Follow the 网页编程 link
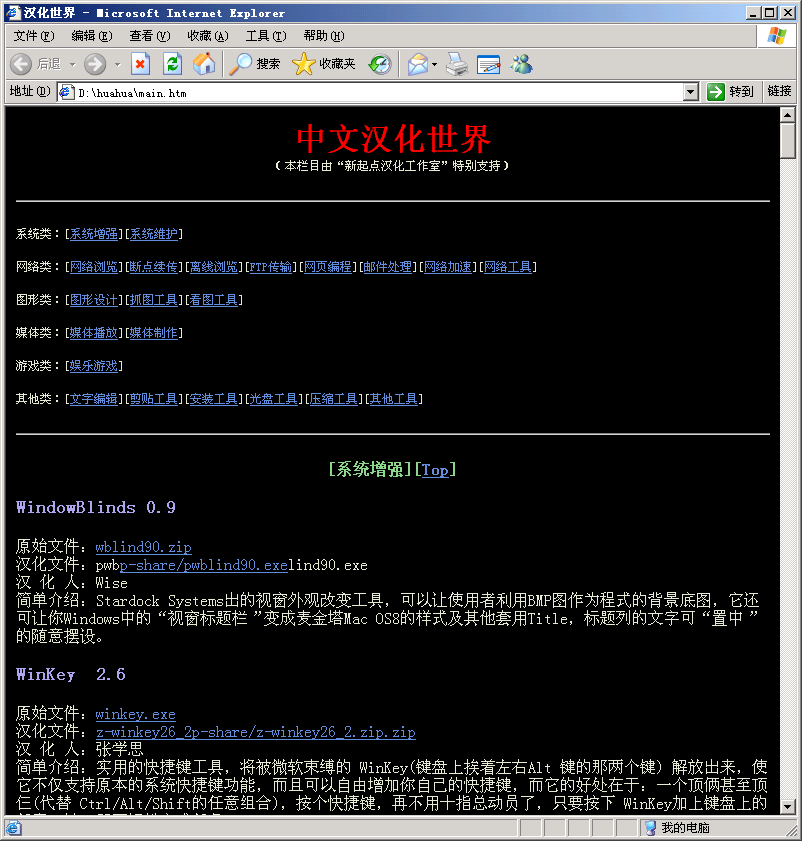 [x=328, y=267]
